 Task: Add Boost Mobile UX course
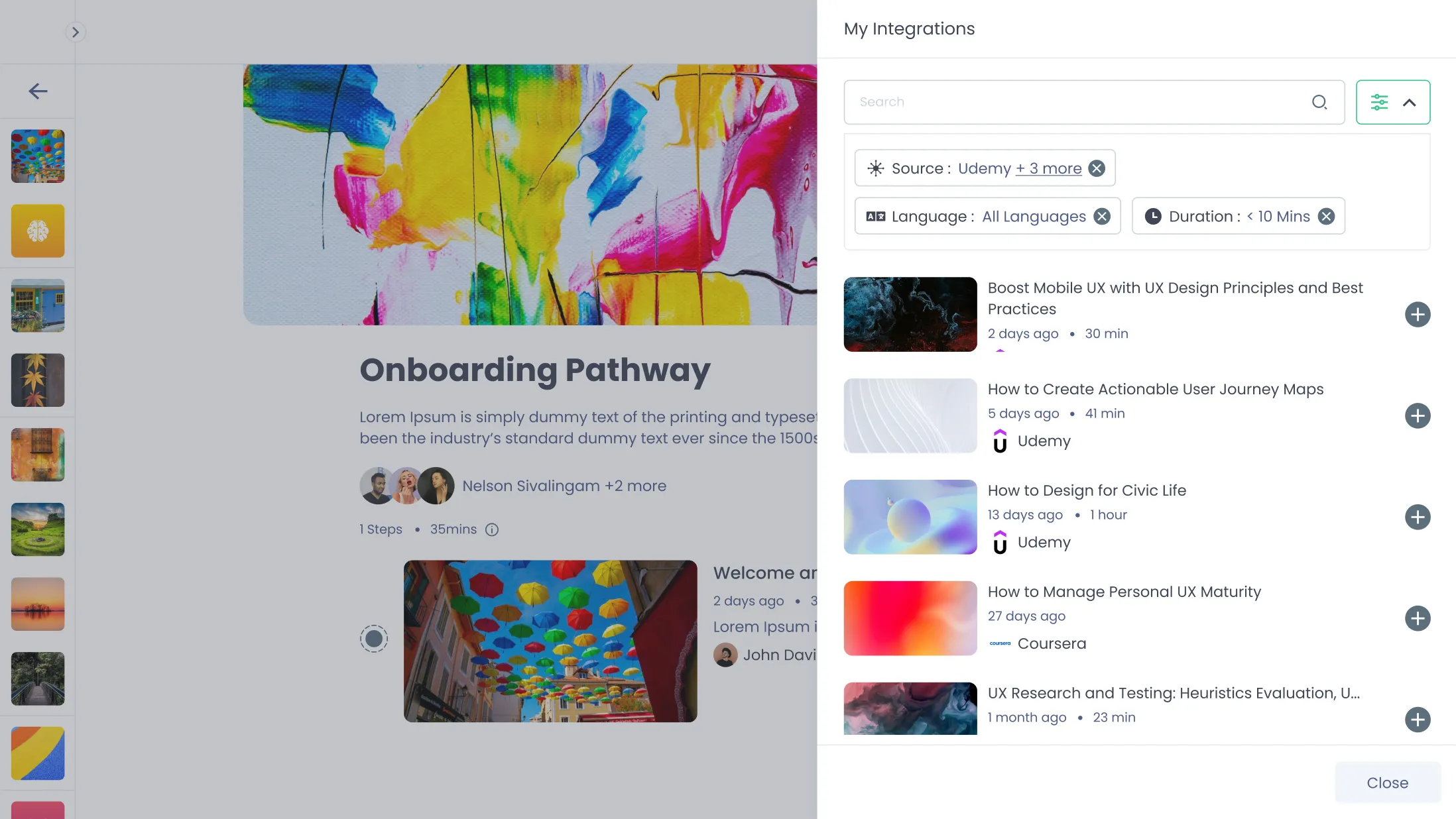pyautogui.click(x=1418, y=314)
